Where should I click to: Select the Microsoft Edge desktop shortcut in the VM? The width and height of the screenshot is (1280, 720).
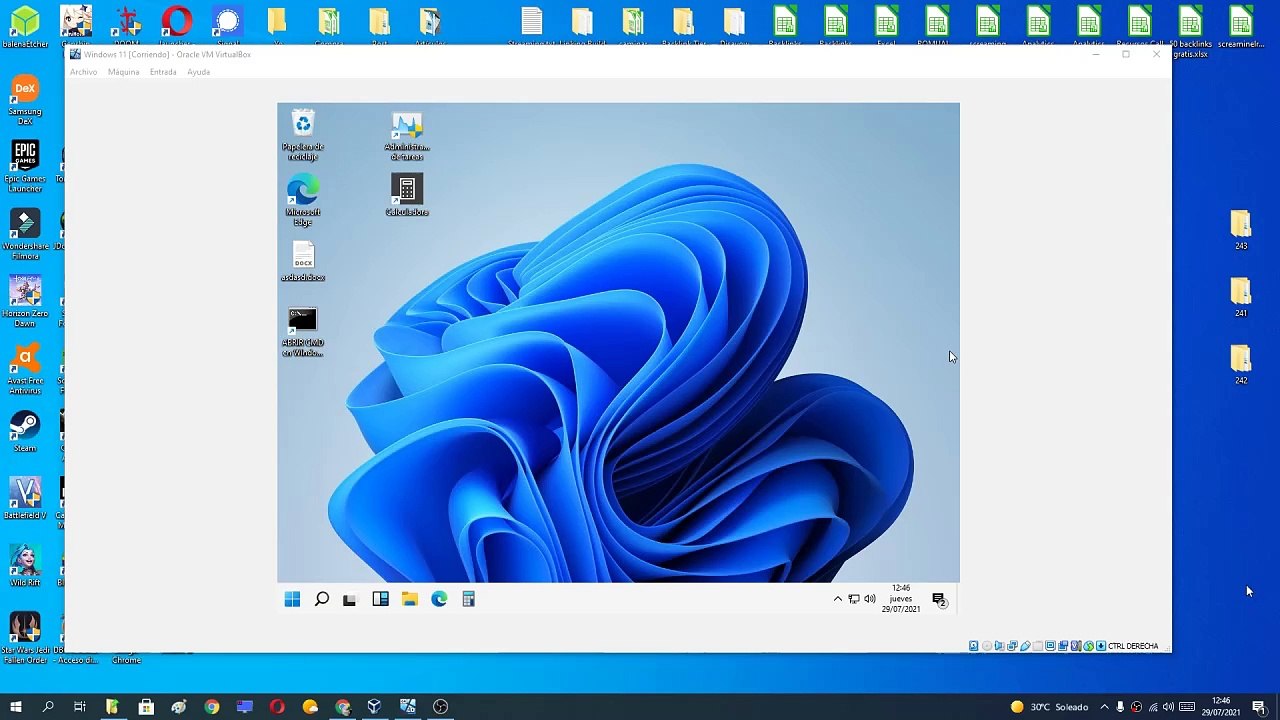303,201
